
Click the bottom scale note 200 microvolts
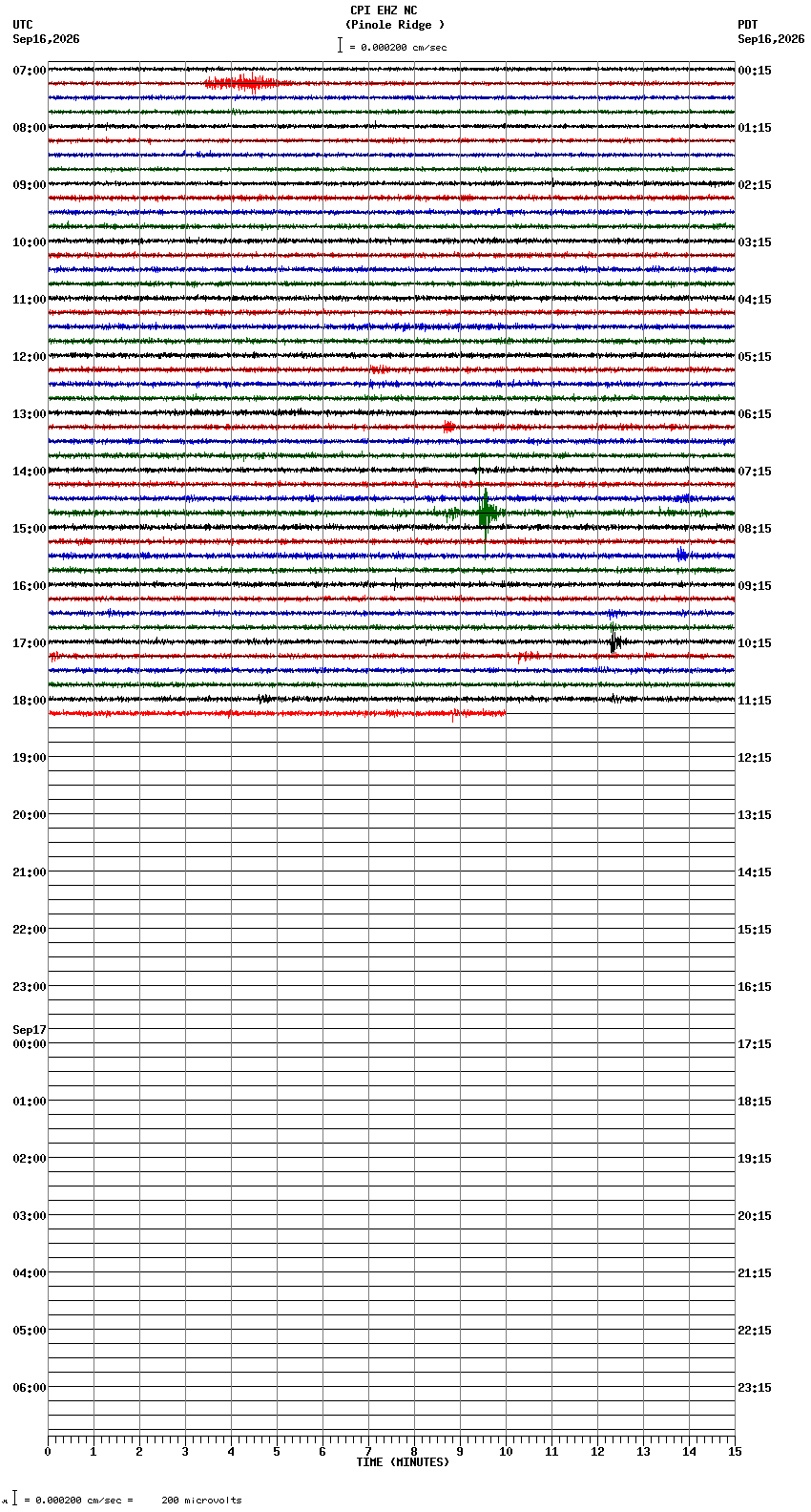tap(202, 1501)
